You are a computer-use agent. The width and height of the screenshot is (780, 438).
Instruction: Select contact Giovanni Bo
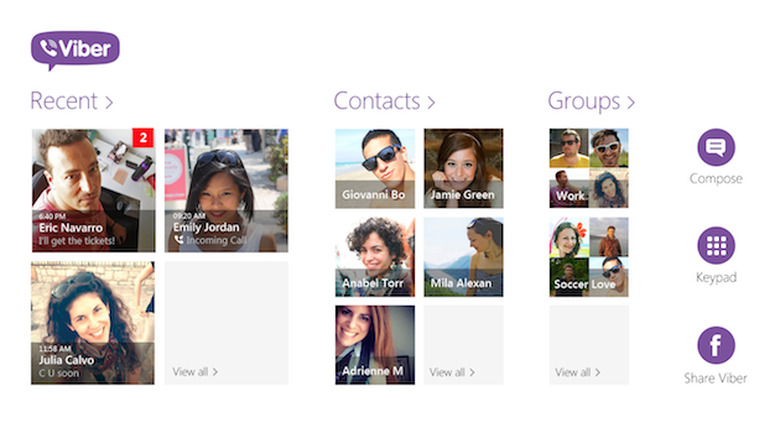375,168
